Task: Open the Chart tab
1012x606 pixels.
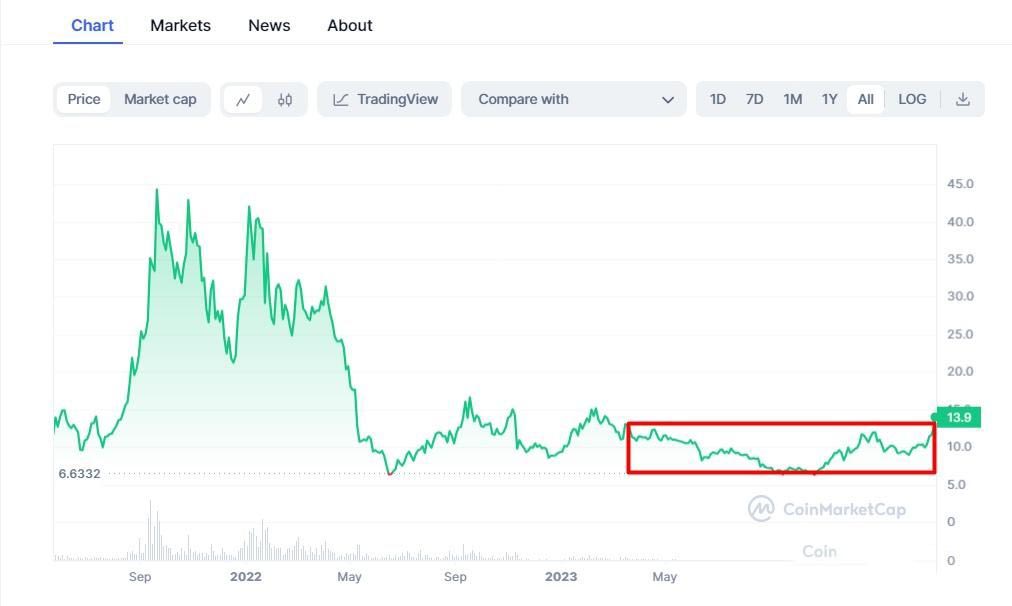Action: tap(92, 25)
